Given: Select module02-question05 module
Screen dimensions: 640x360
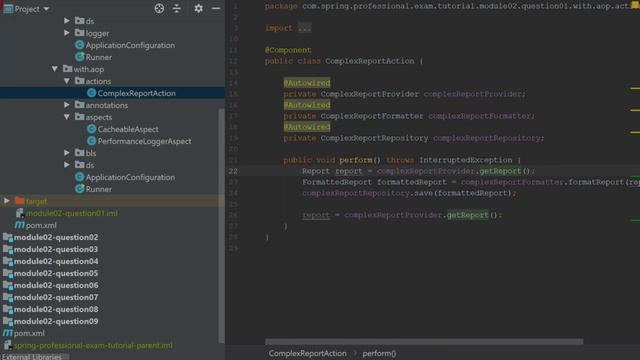Looking at the screenshot, I should [56, 273].
